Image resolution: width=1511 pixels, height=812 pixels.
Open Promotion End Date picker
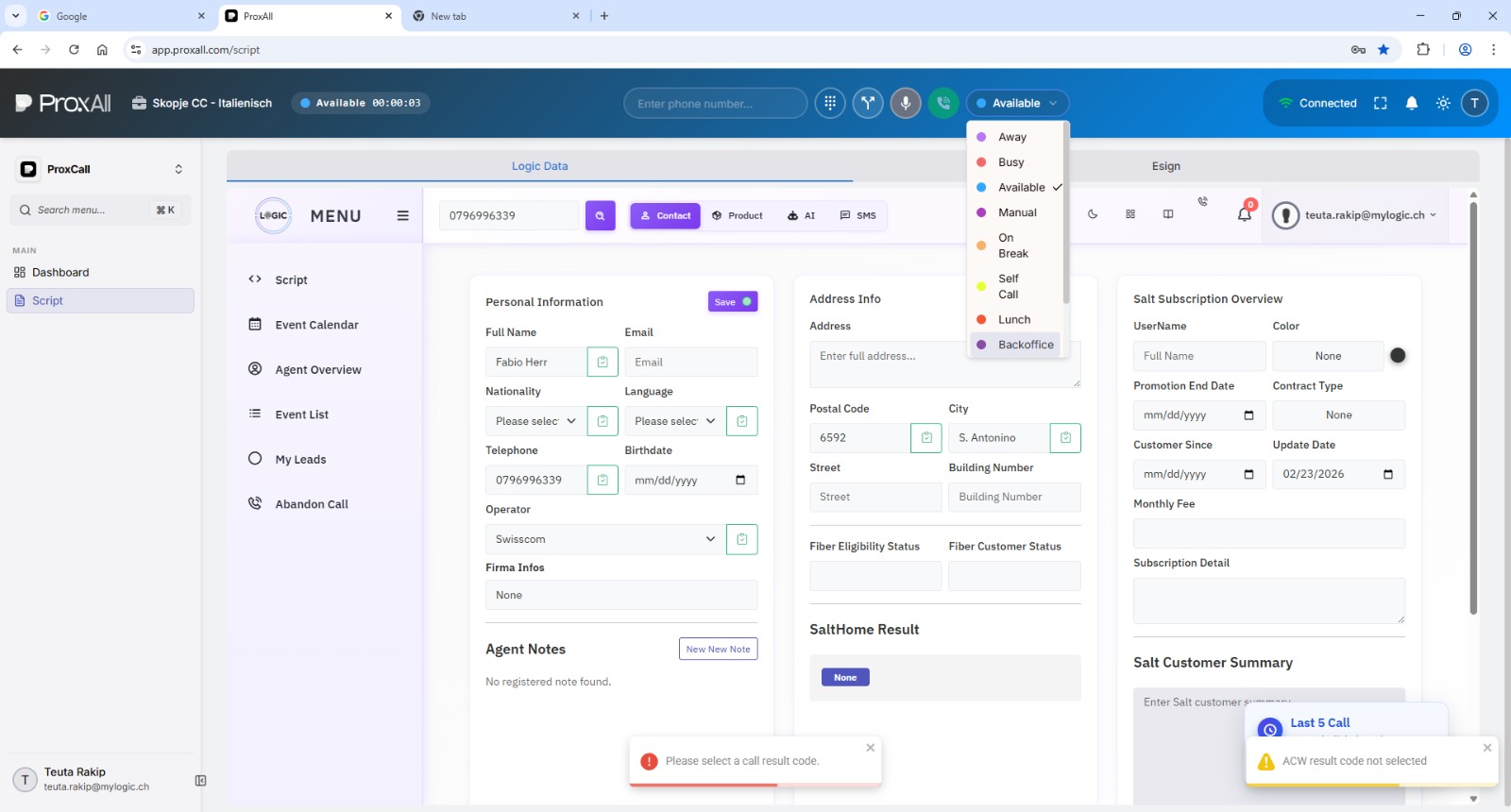pyautogui.click(x=1248, y=415)
